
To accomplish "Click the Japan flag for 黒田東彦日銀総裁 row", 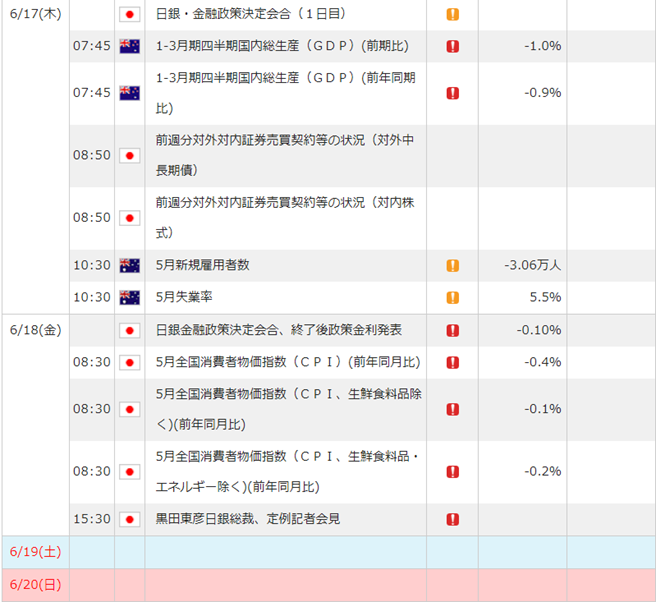I will 130,520.
